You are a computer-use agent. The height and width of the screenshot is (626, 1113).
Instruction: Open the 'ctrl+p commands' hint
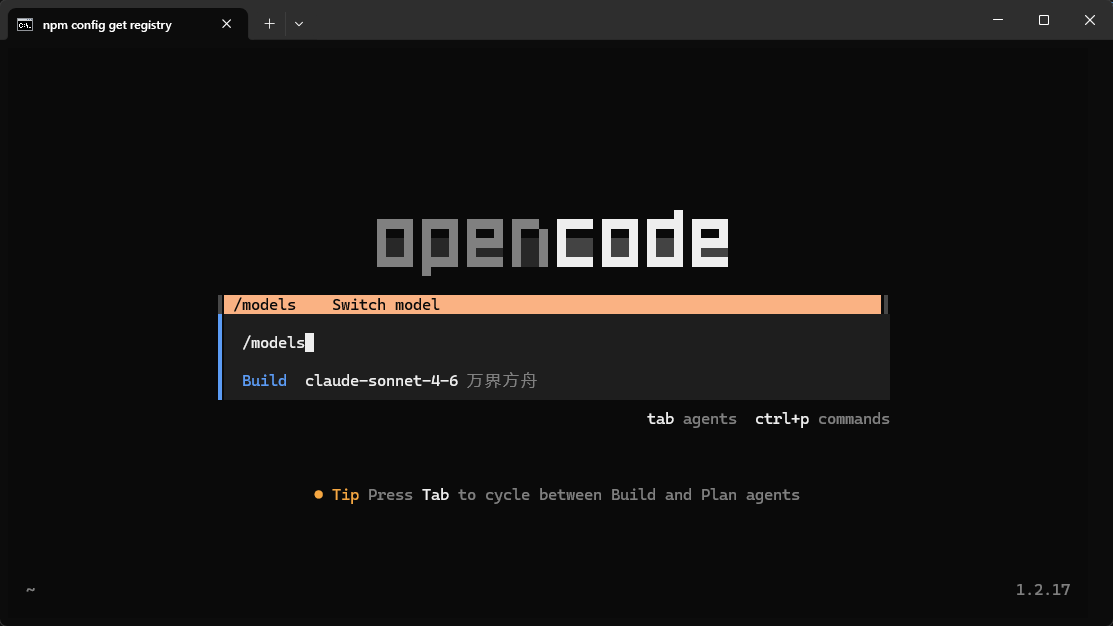coord(822,419)
